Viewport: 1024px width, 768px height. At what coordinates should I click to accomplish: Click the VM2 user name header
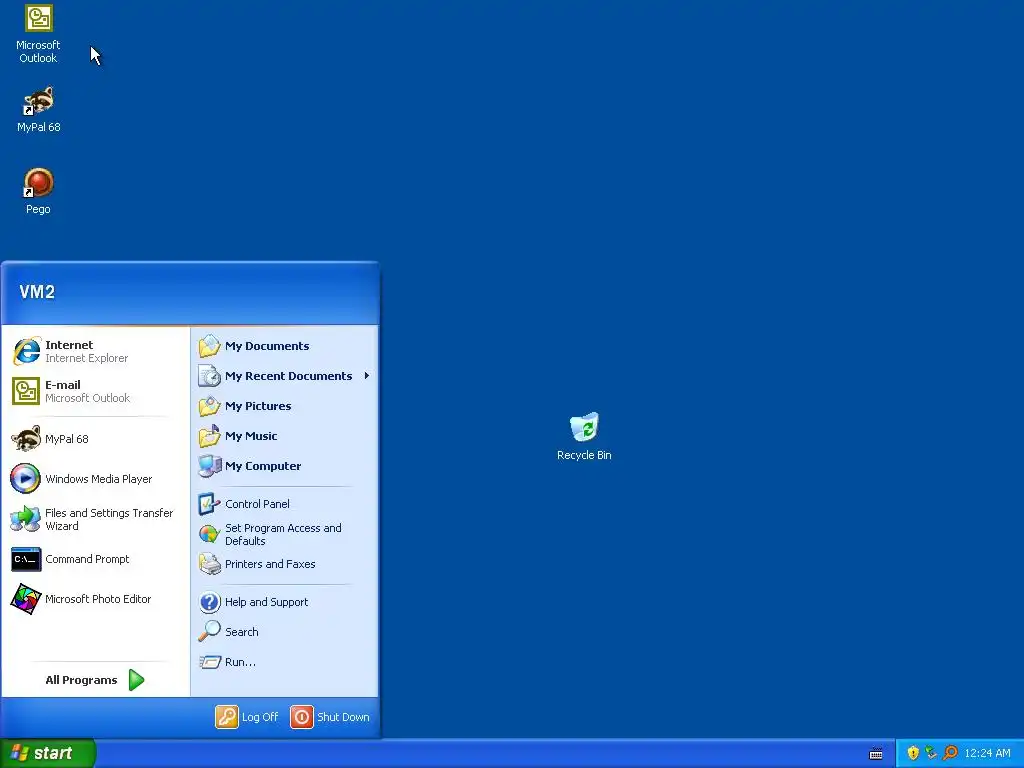pyautogui.click(x=37, y=292)
